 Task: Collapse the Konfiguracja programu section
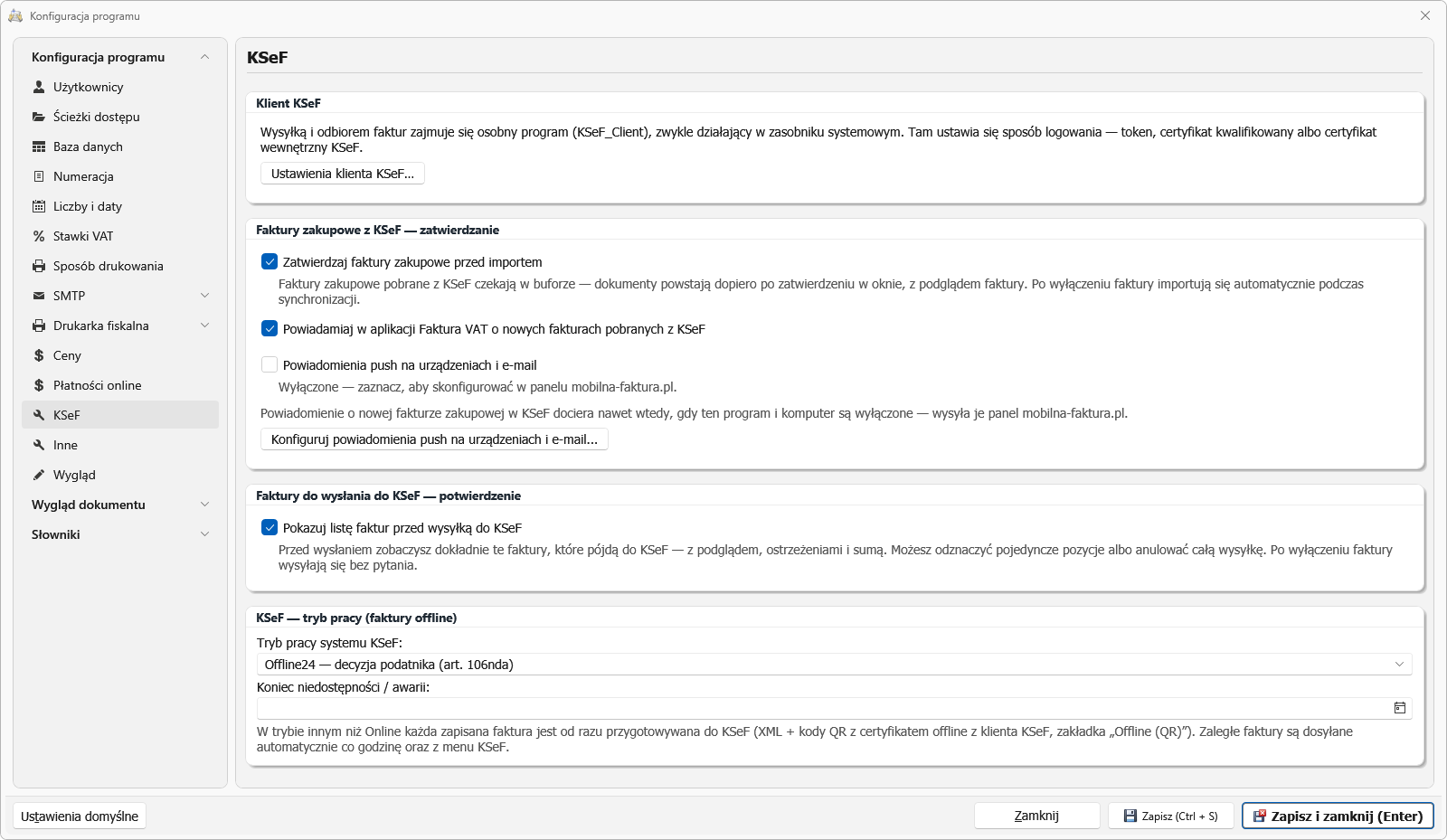click(x=204, y=57)
